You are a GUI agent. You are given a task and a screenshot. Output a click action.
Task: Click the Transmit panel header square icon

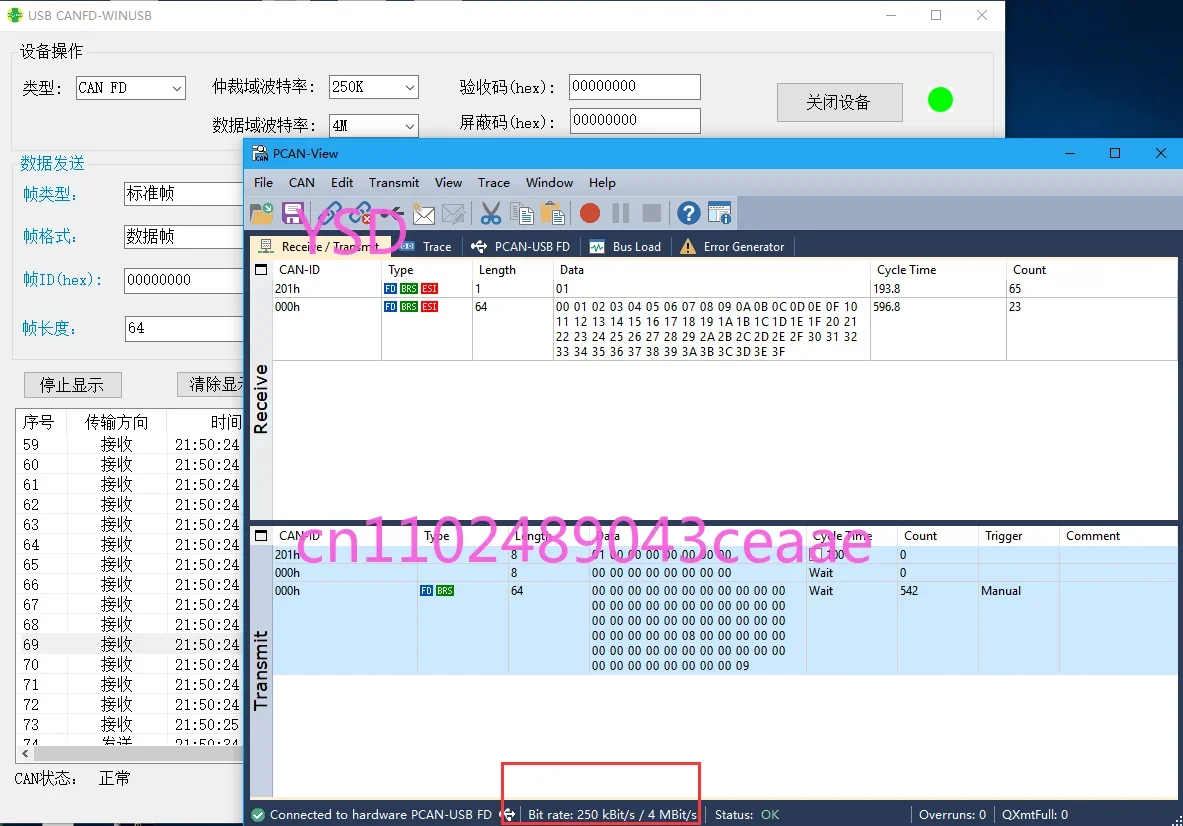click(261, 536)
